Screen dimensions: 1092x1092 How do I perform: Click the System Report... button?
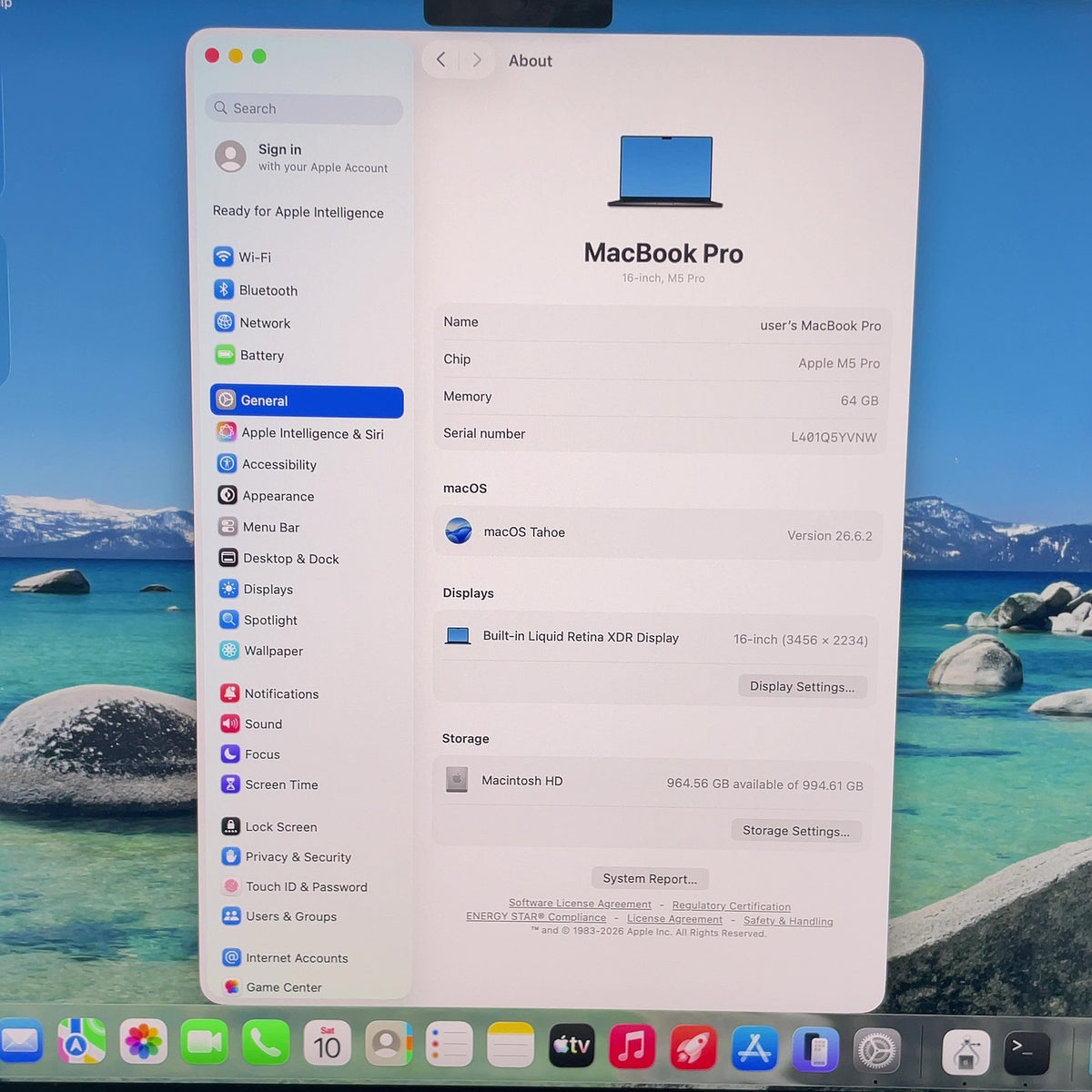[650, 878]
